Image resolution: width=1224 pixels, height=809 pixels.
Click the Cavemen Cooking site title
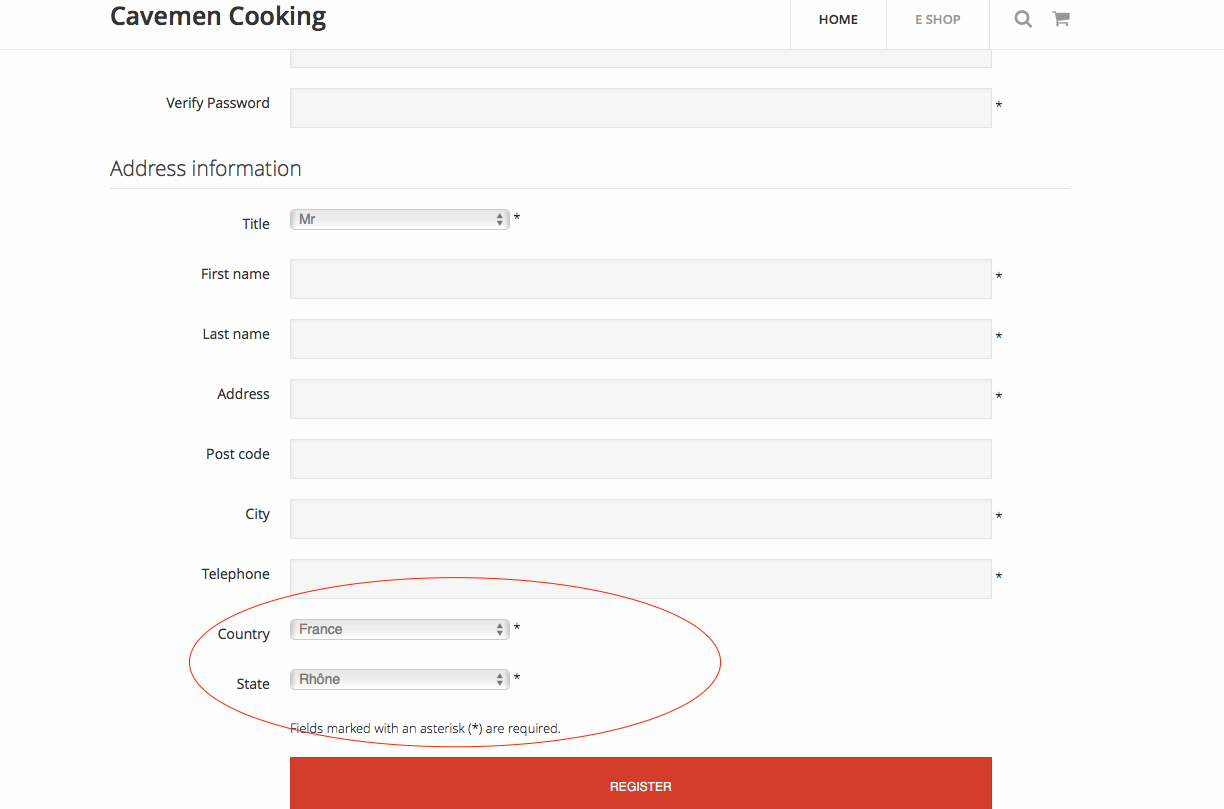218,17
